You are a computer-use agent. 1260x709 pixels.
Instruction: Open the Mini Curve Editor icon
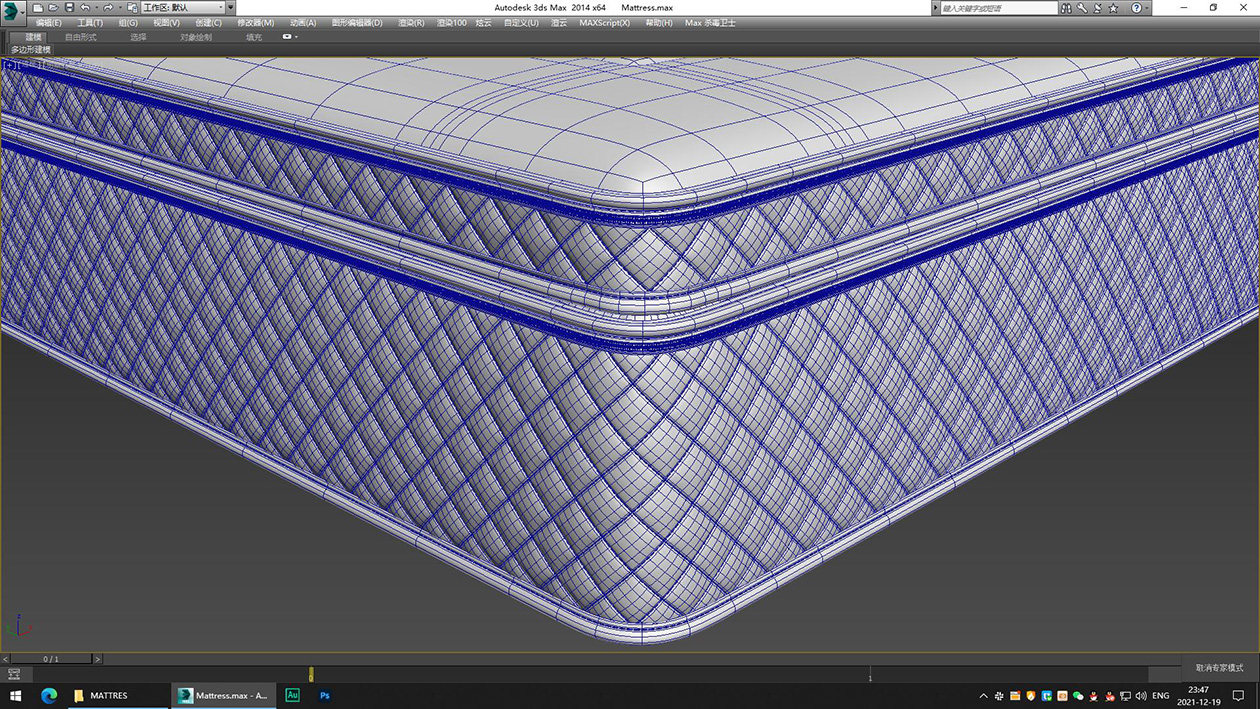[x=14, y=675]
